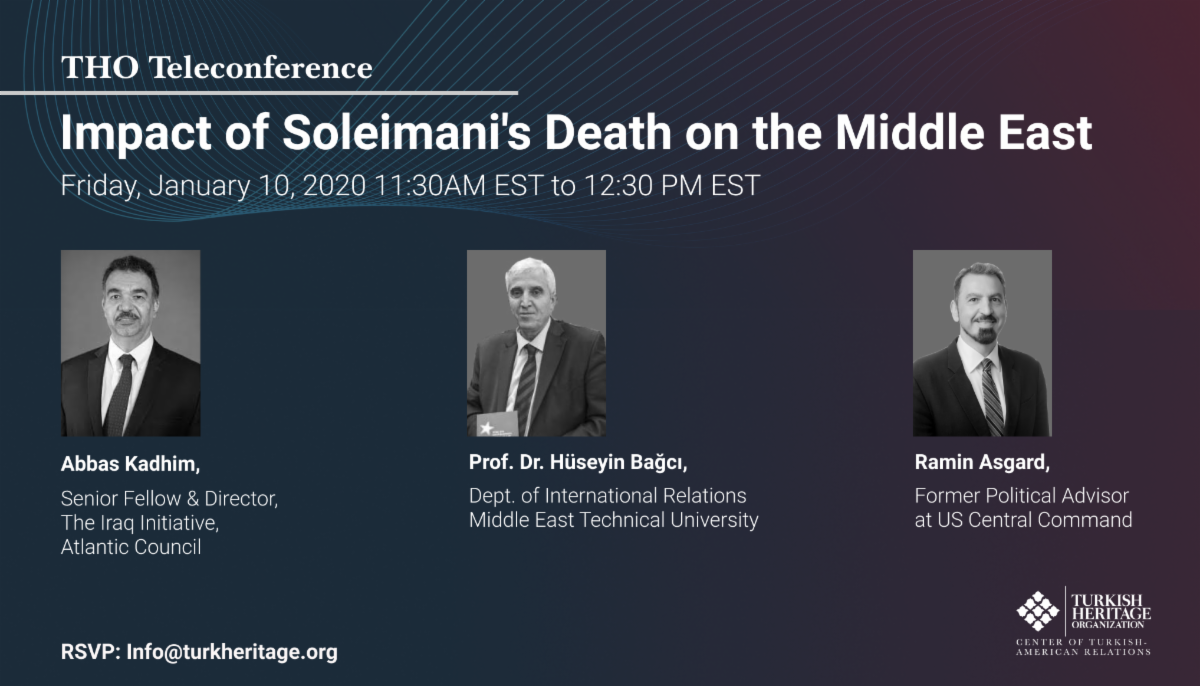
Task: Click the Middle East Technical University text
Action: [613, 520]
